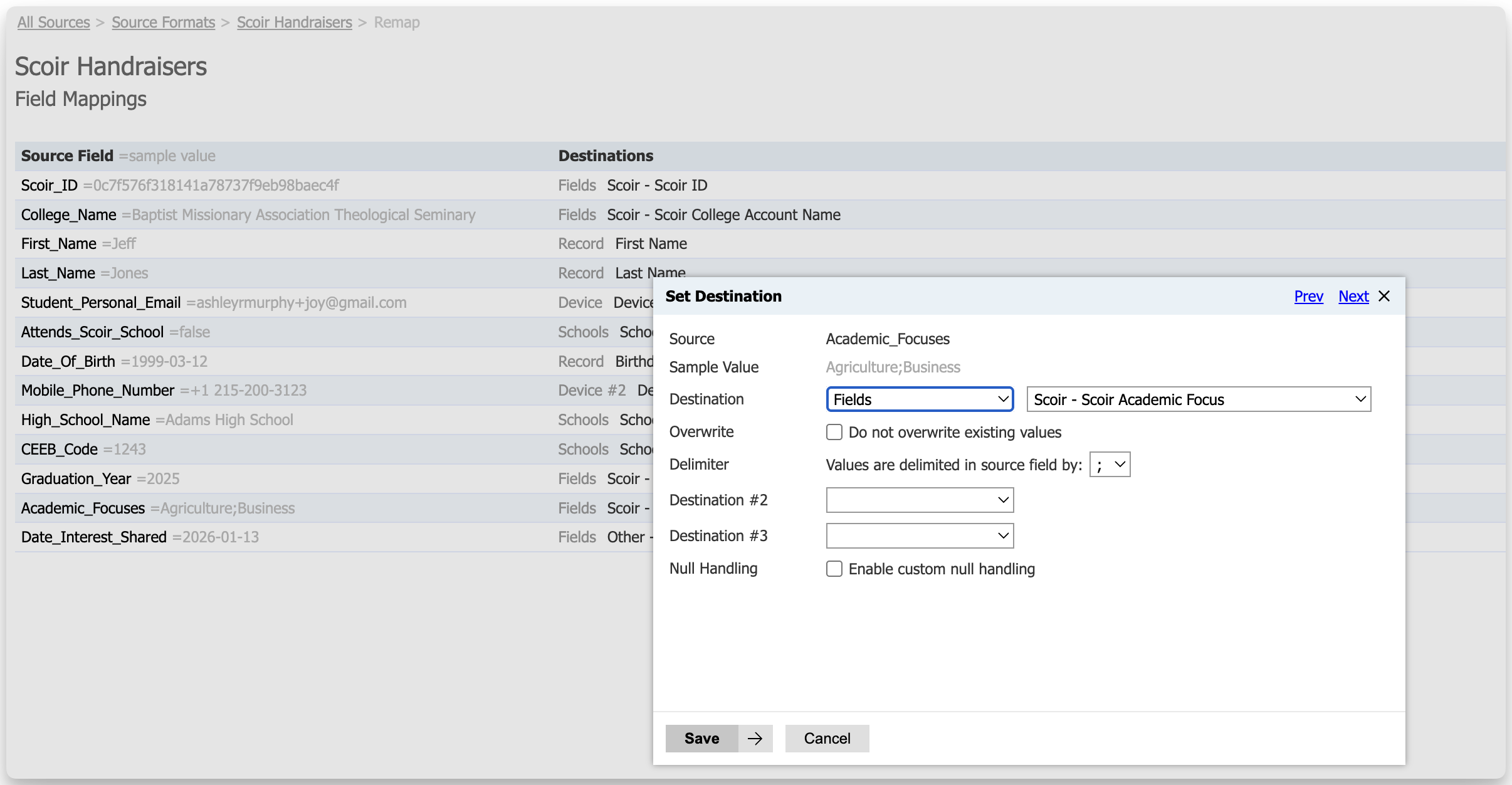Navigate to Source Formats breadcrumb
1512x785 pixels.
[x=163, y=23]
